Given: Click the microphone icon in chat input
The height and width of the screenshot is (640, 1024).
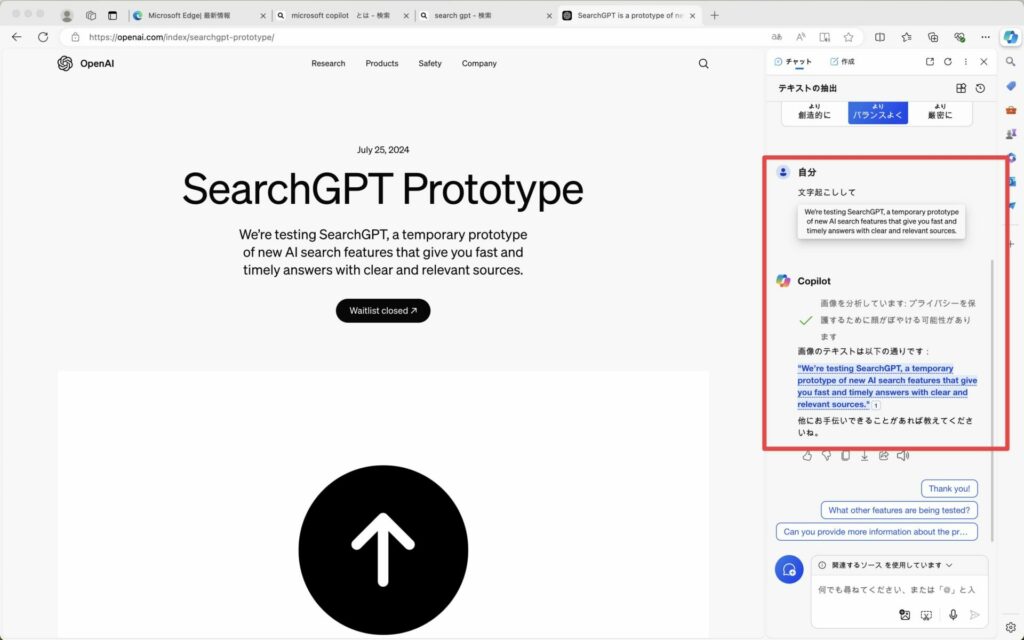Looking at the screenshot, I should [x=953, y=615].
